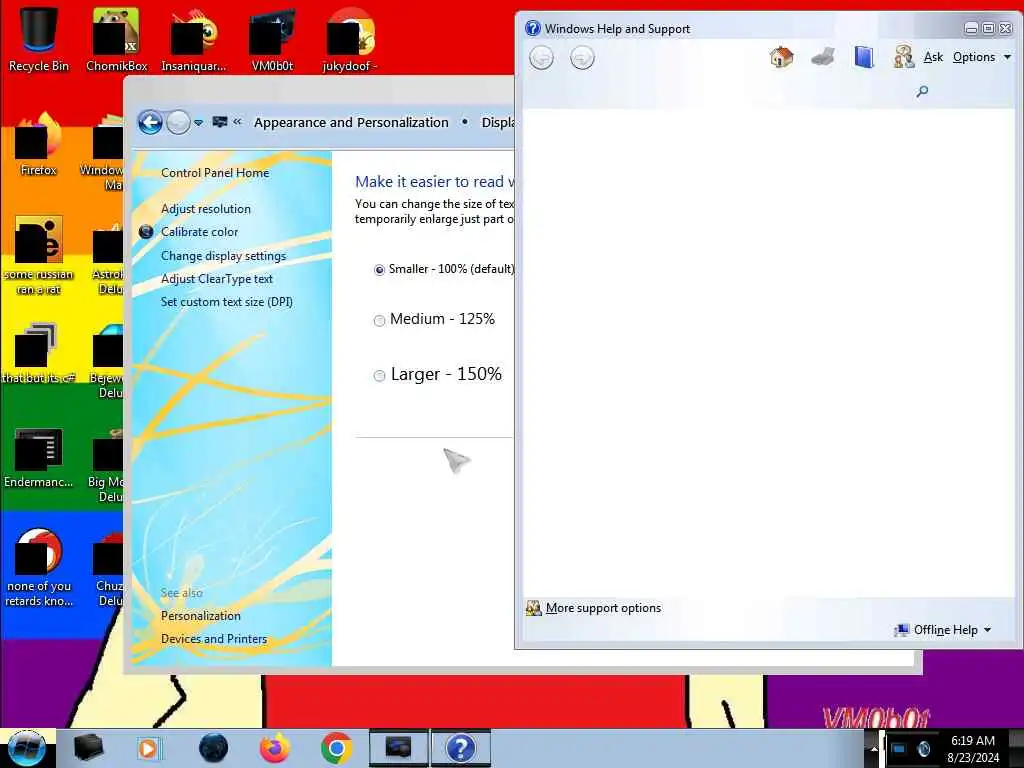Open the 'some russian ran a rat' desktop icon
The width and height of the screenshot is (1024, 768).
point(39,255)
